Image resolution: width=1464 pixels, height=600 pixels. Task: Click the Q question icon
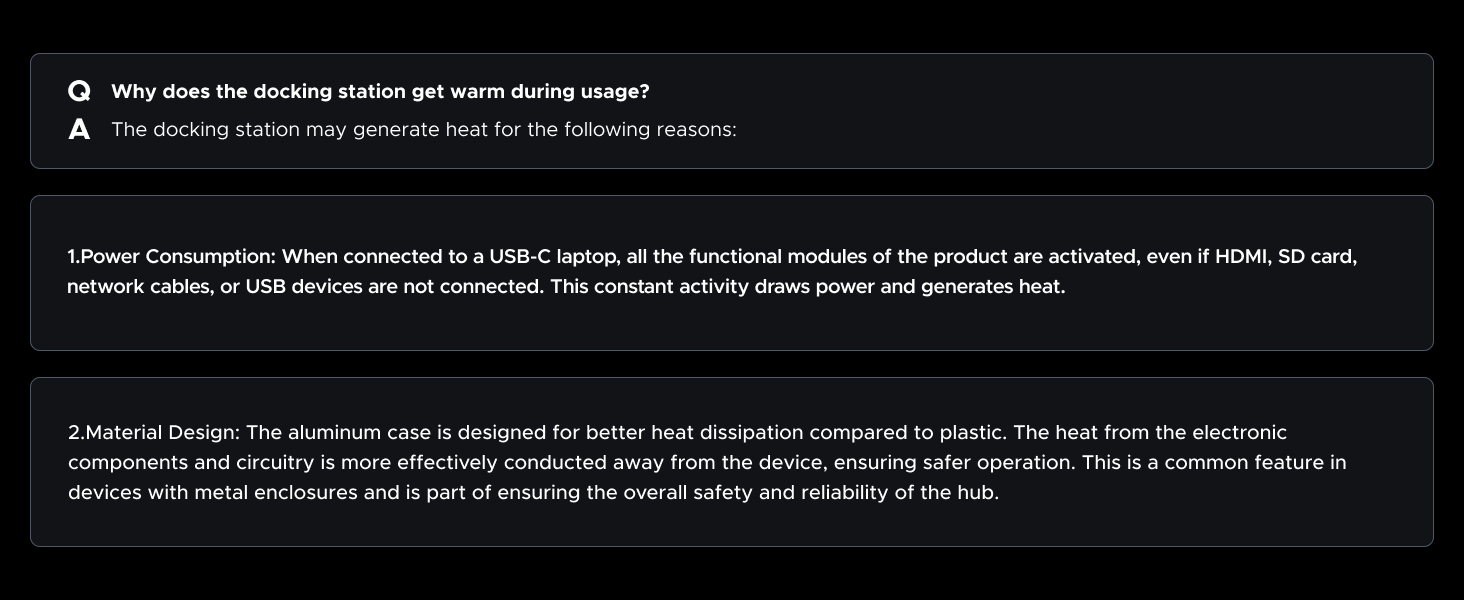[79, 92]
